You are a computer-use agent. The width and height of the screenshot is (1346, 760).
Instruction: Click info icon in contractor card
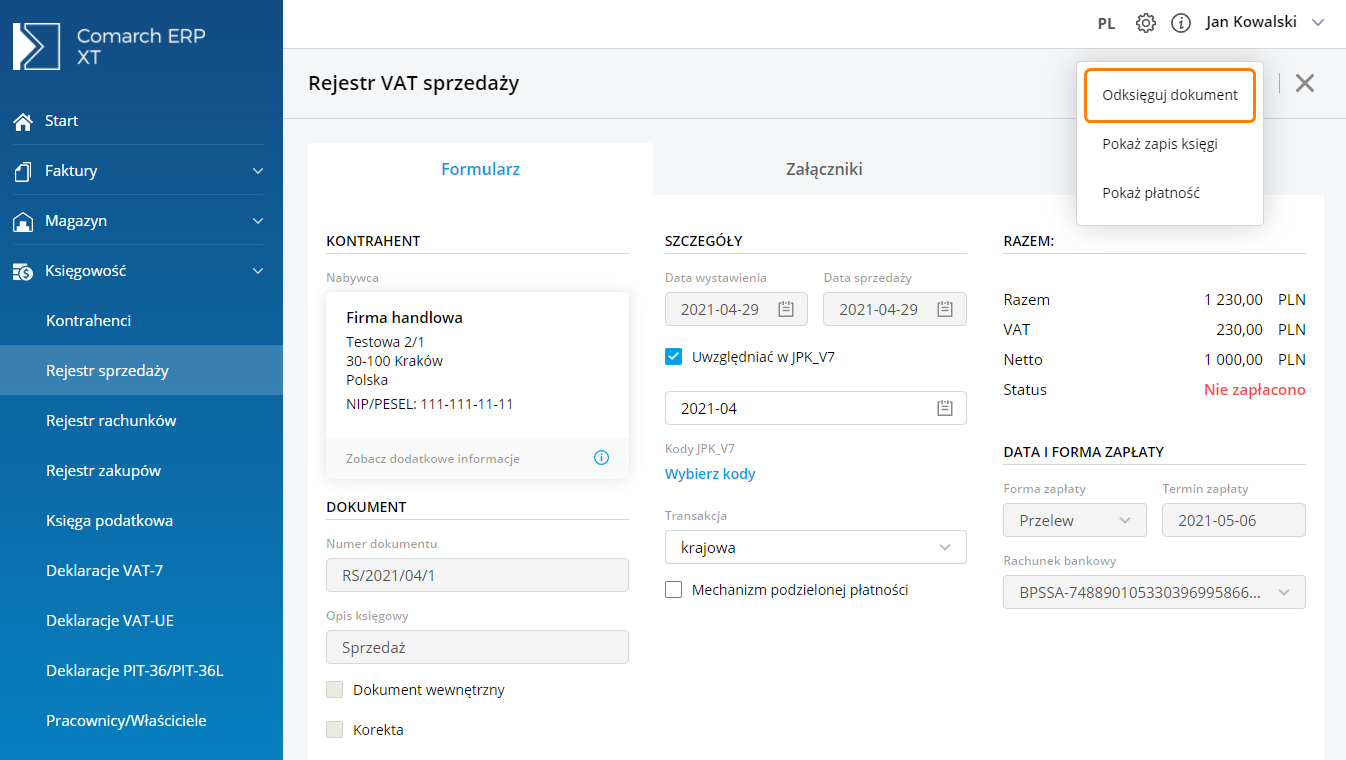(601, 458)
